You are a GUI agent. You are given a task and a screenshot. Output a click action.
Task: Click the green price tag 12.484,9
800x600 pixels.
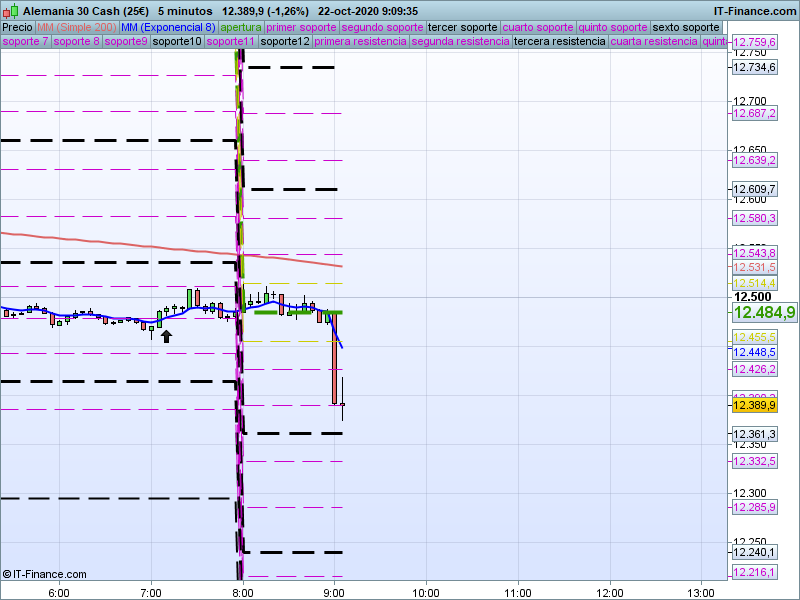pos(764,312)
